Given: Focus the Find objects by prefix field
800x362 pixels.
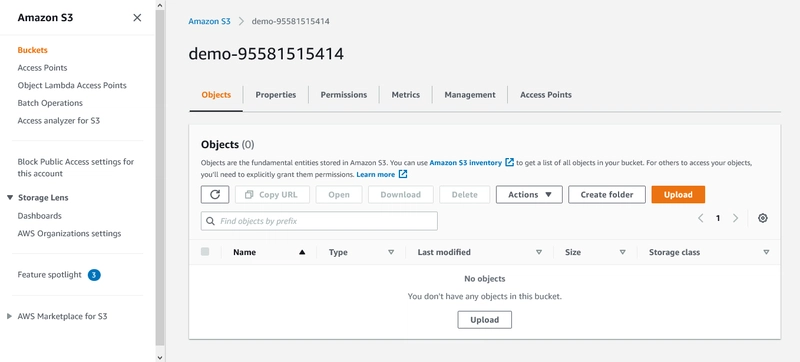Looking at the screenshot, I should pyautogui.click(x=319, y=221).
